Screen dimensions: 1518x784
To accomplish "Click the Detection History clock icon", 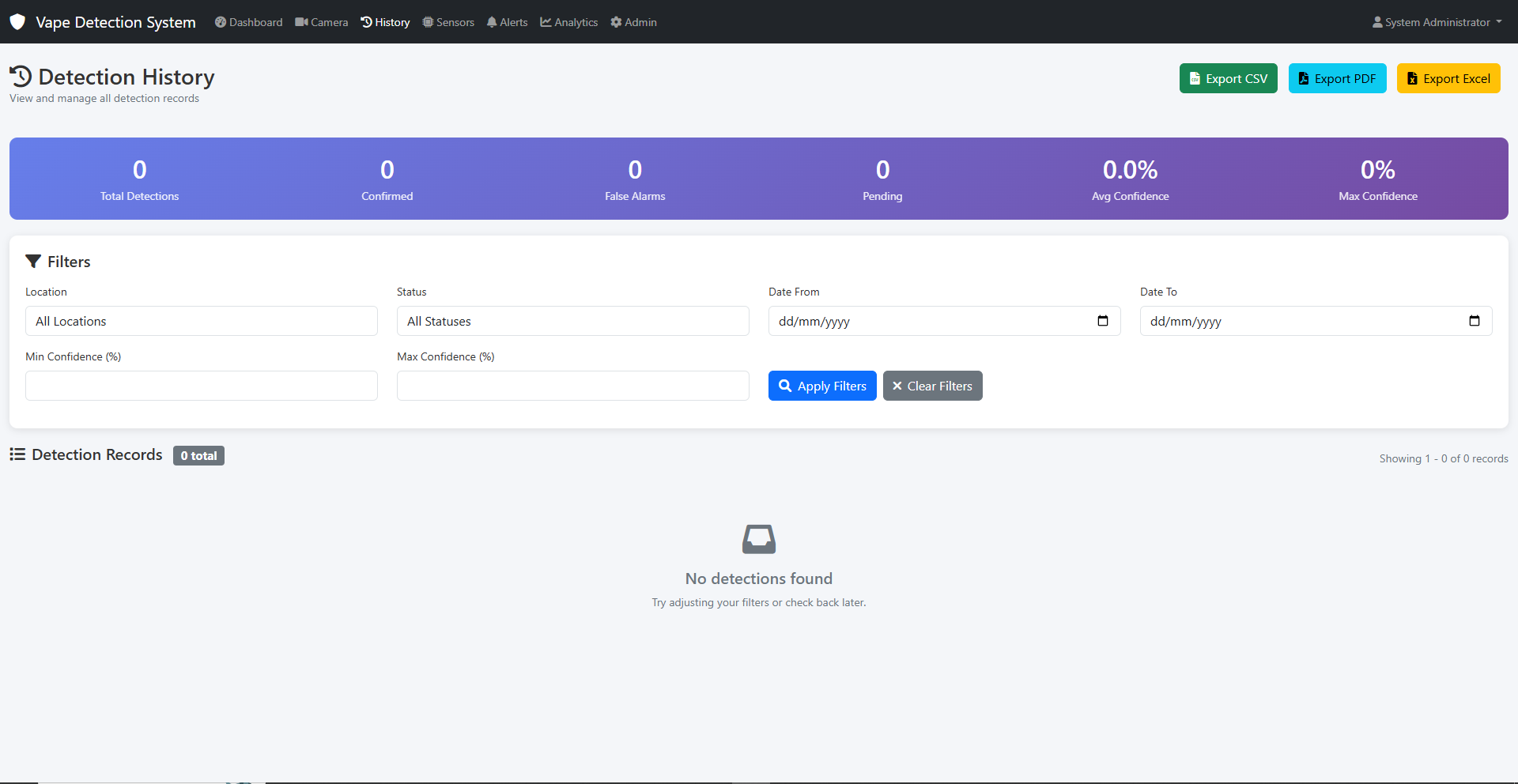I will coord(21,77).
